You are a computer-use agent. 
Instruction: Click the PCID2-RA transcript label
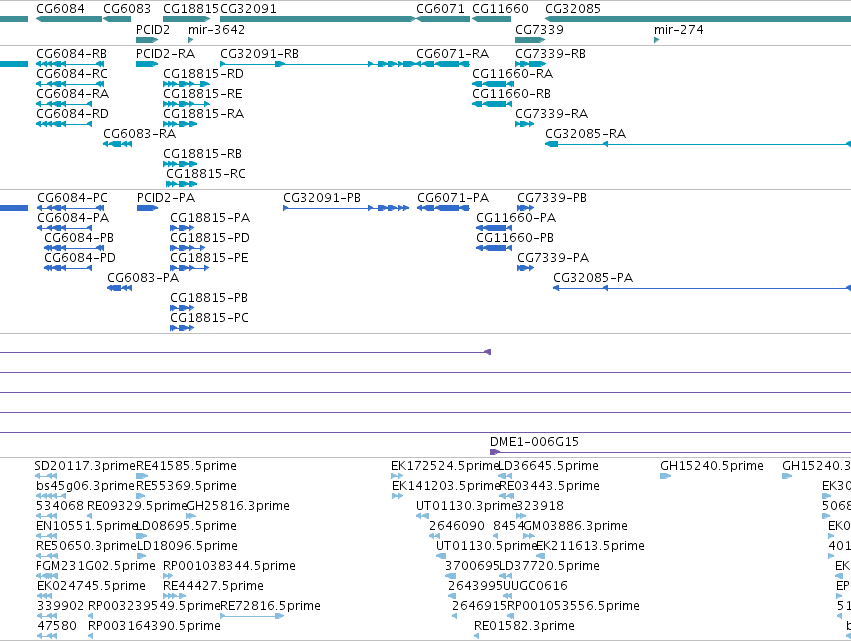(x=166, y=54)
